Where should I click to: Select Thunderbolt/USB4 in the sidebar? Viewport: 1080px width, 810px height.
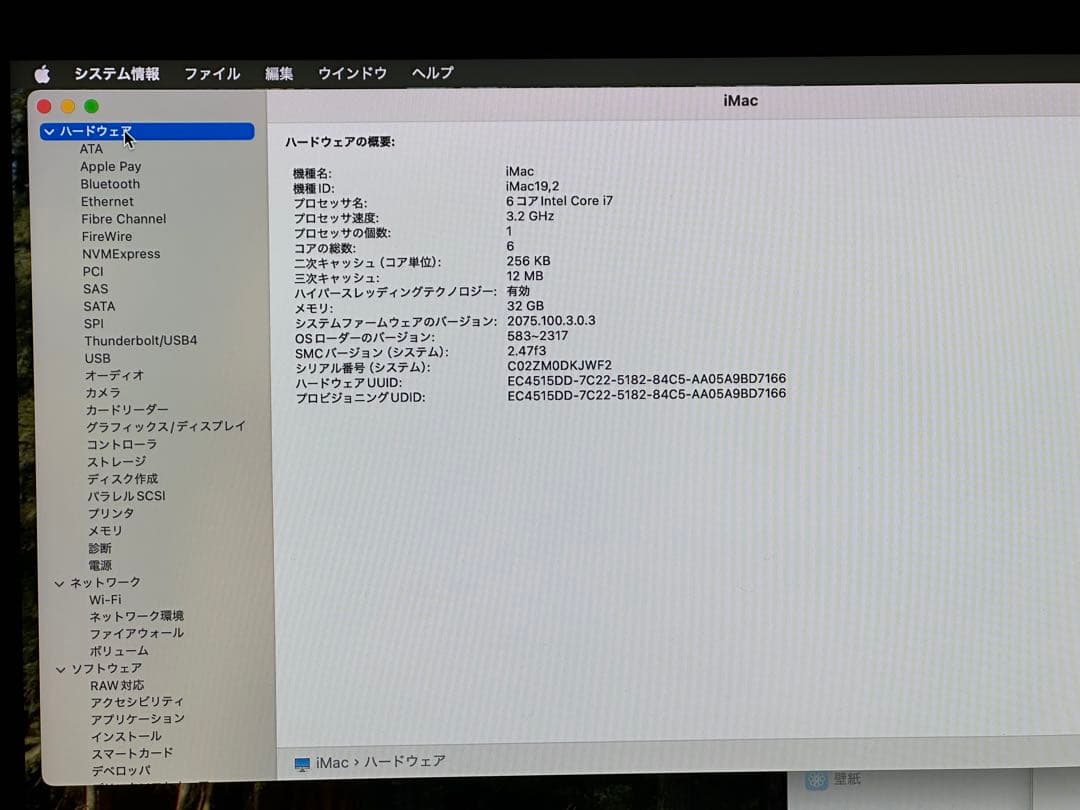click(x=141, y=340)
